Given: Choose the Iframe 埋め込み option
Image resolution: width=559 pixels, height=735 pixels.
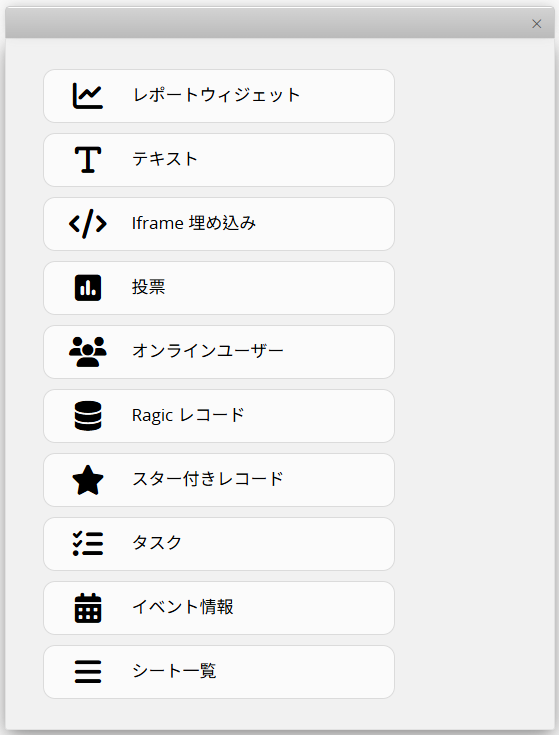Looking at the screenshot, I should coord(219,224).
